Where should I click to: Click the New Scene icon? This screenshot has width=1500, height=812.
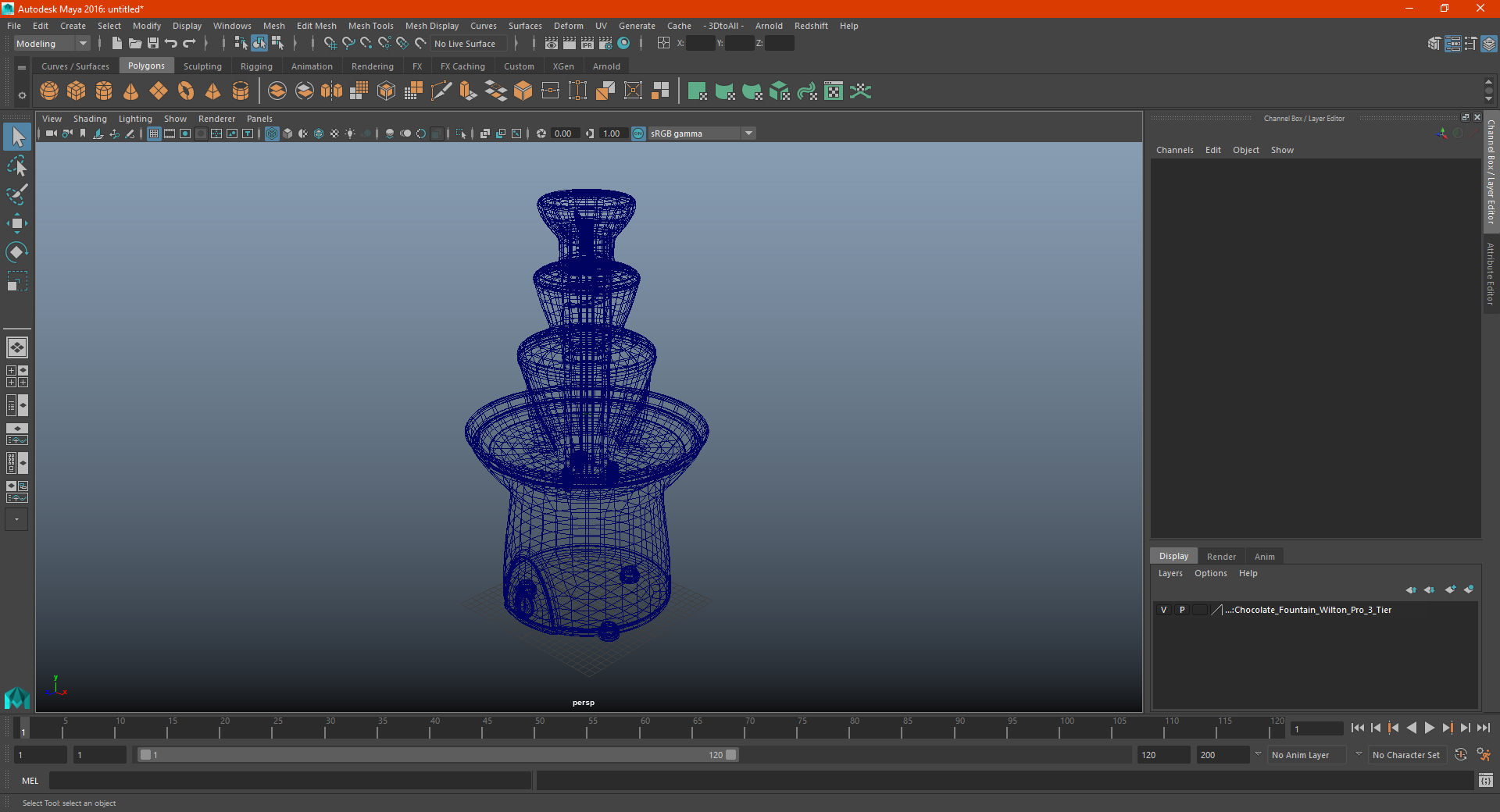(x=116, y=44)
